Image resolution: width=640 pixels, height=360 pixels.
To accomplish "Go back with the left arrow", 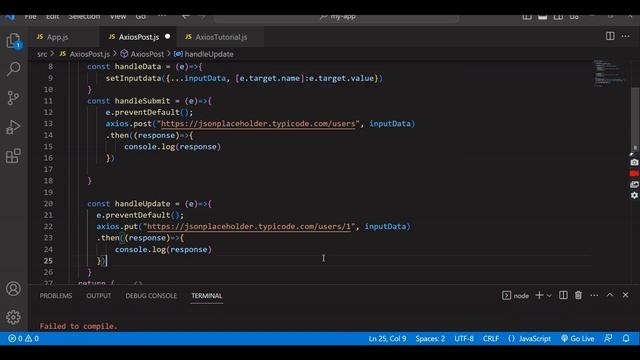I will pyautogui.click(x=186, y=17).
